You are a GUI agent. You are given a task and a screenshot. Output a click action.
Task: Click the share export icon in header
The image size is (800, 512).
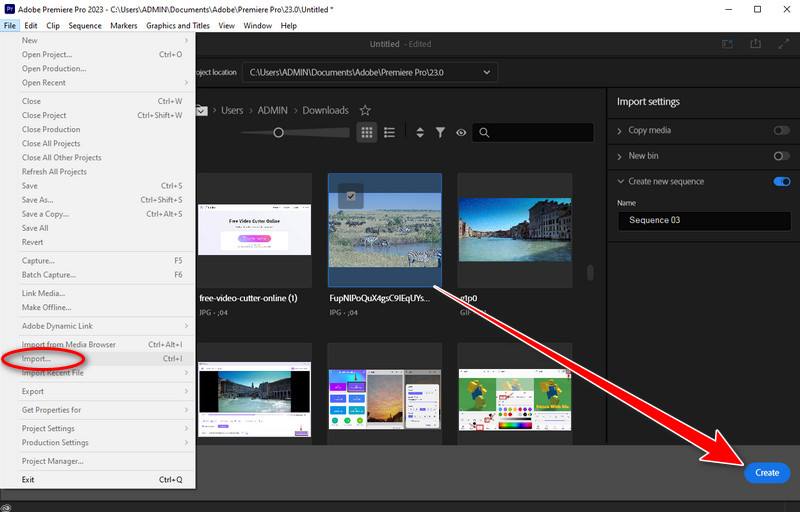756,44
